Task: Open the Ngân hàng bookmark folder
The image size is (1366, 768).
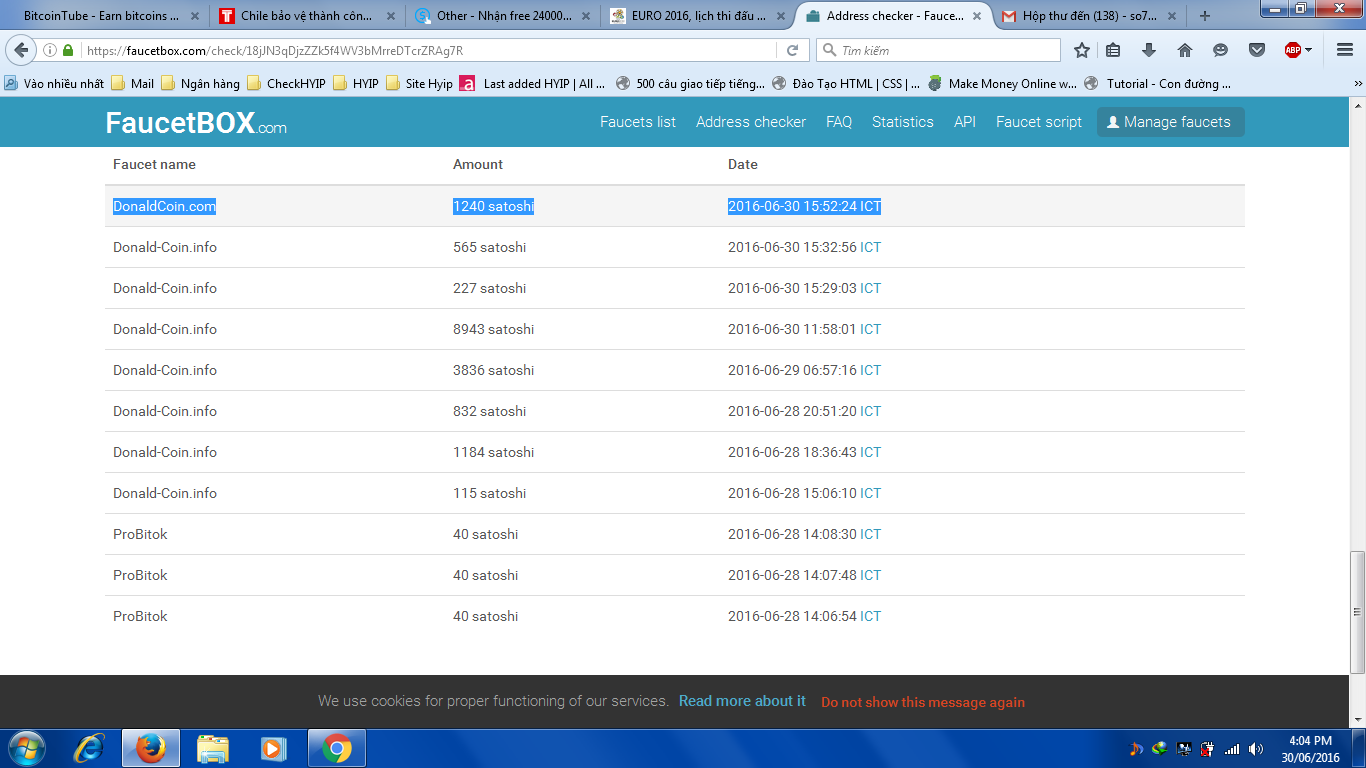Action: click(x=200, y=84)
